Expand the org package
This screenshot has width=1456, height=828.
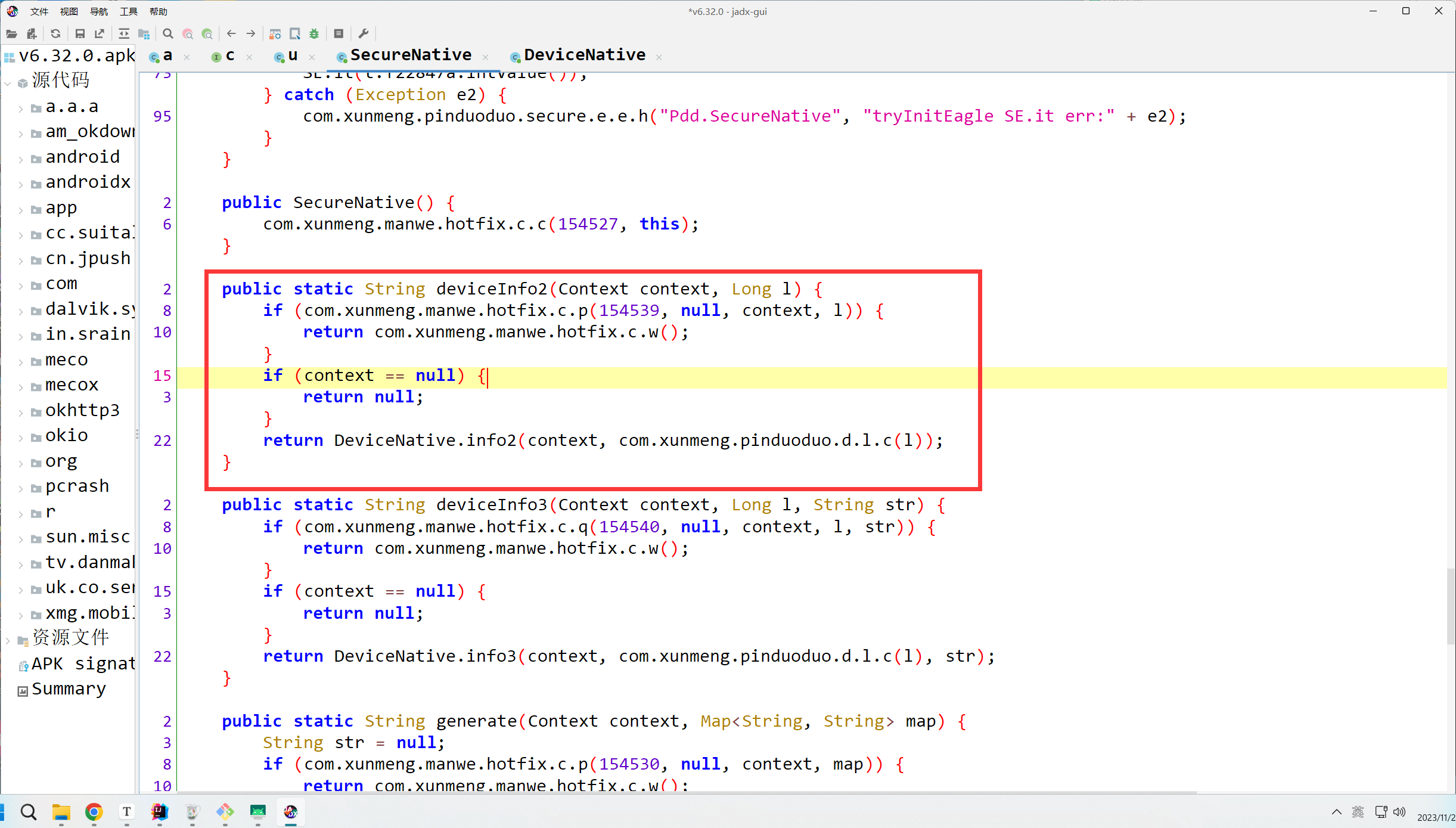coord(21,463)
